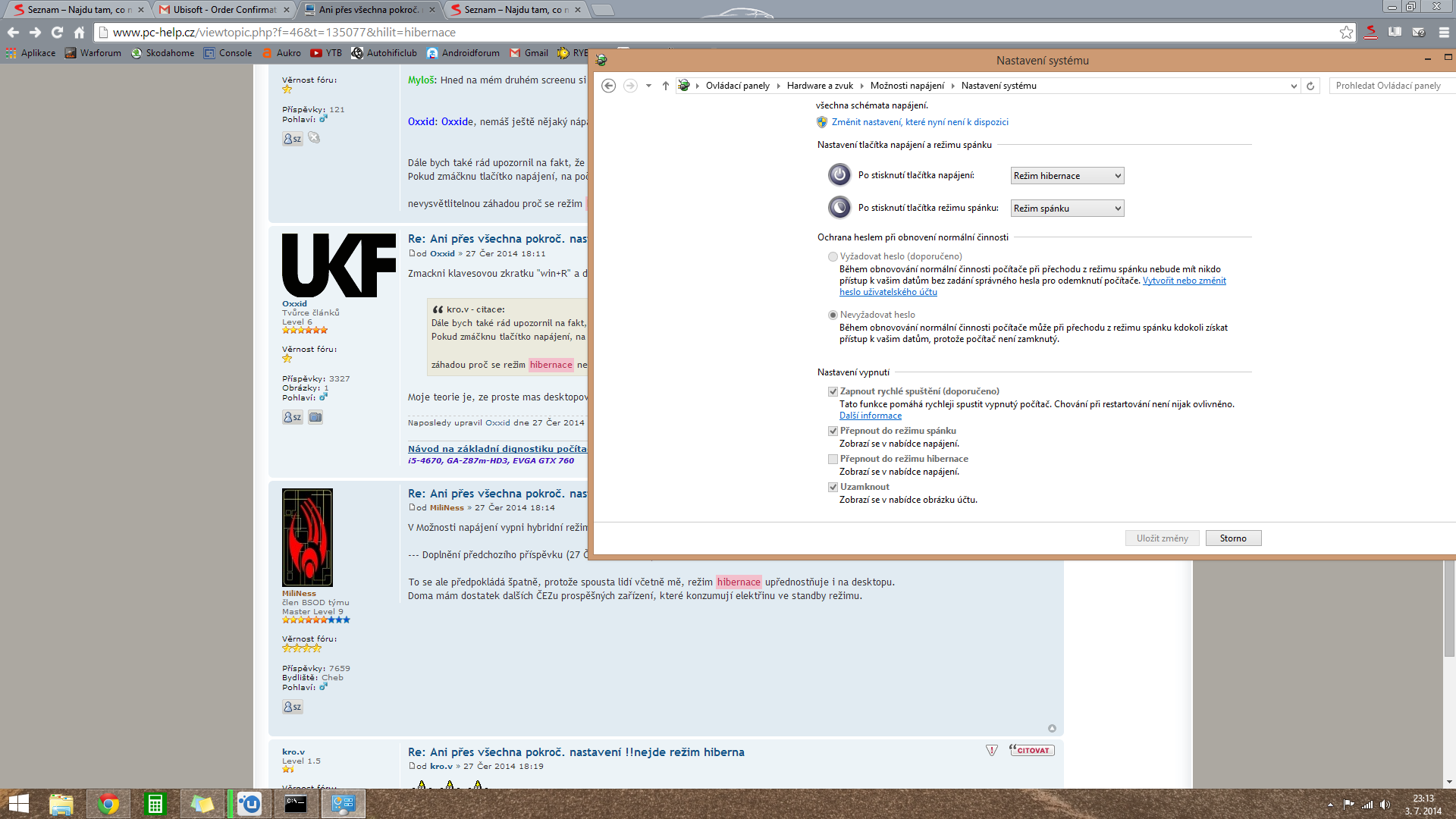Click the Chrome home icon
The height and width of the screenshot is (819, 1456).
coord(79,32)
